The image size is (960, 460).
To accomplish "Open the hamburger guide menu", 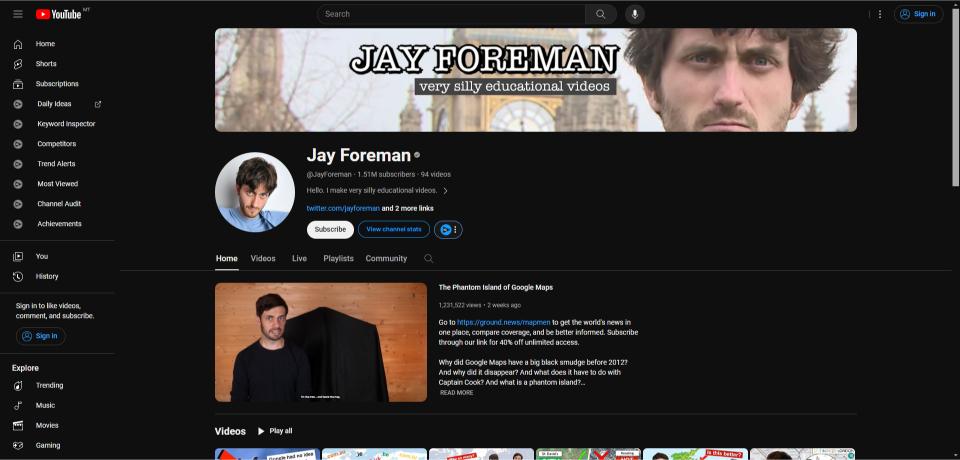I will coord(18,14).
